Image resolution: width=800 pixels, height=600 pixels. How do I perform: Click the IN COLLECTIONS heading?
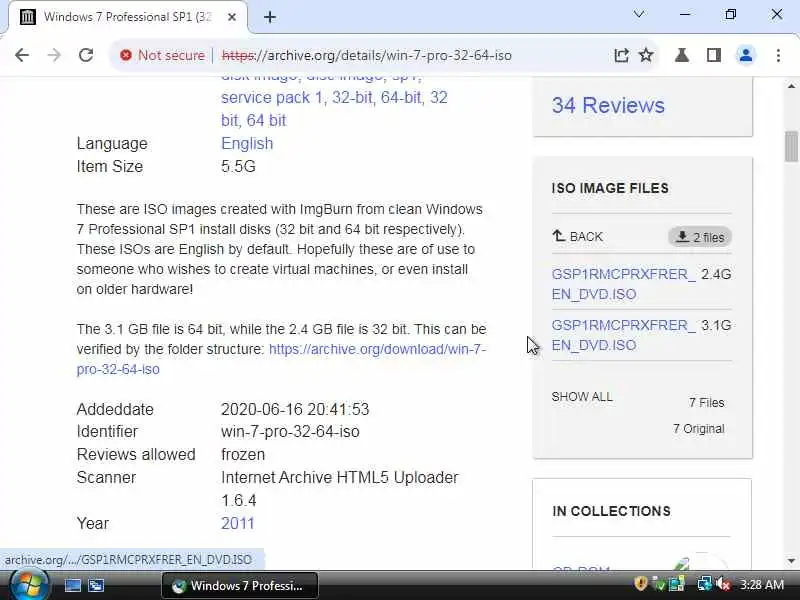611,511
